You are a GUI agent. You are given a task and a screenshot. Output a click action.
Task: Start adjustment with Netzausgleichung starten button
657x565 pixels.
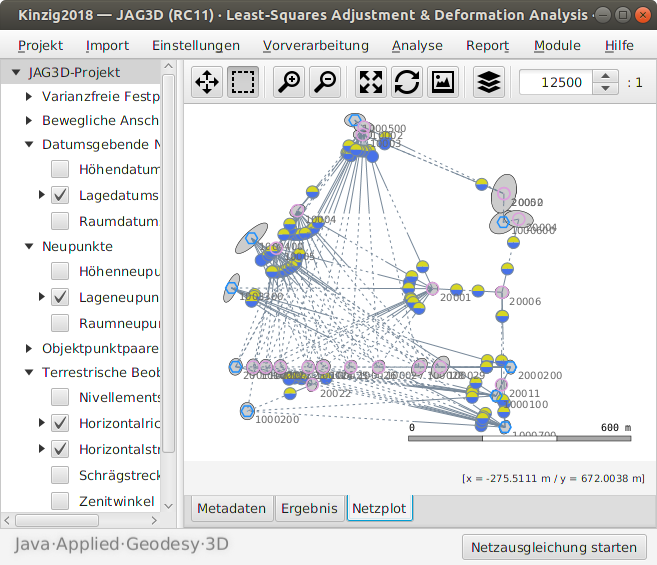click(x=554, y=547)
